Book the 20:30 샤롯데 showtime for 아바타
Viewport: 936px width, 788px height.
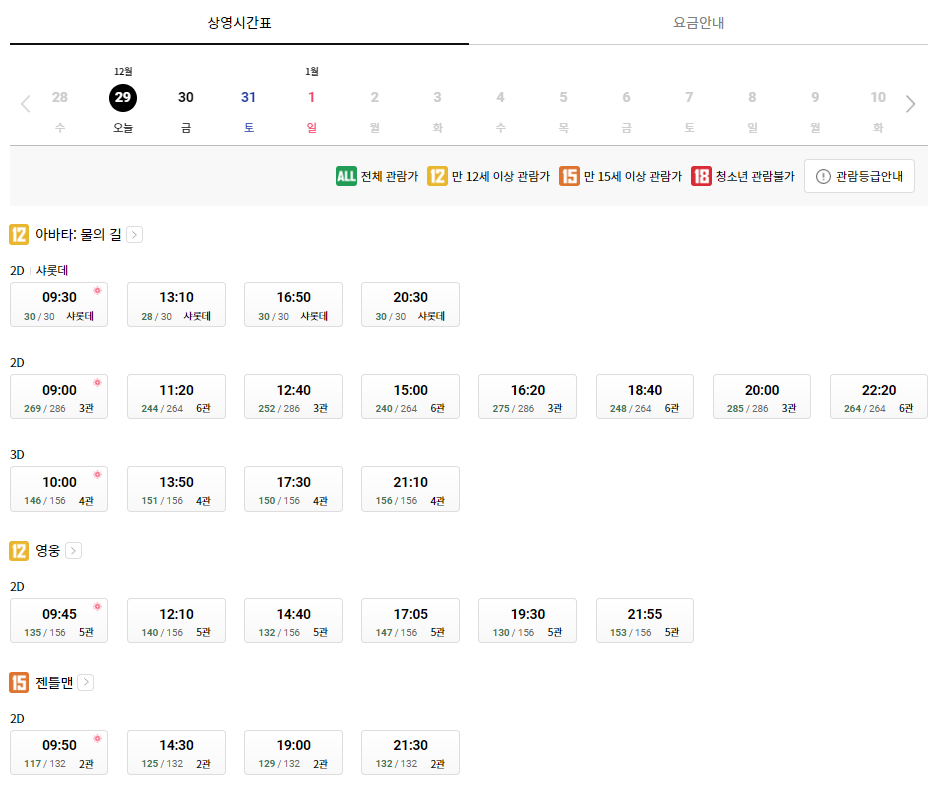coord(410,304)
